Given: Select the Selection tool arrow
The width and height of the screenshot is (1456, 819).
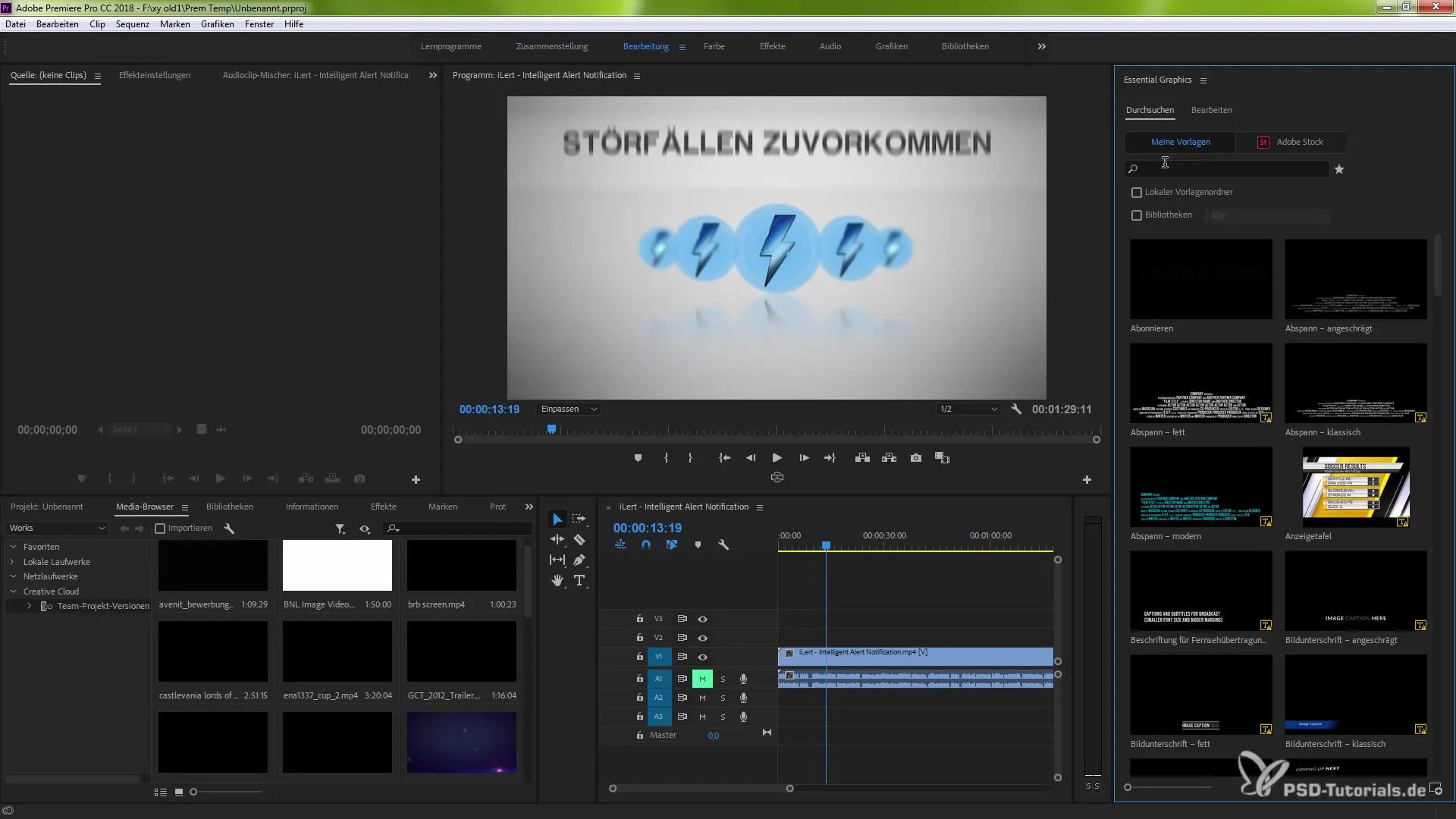Looking at the screenshot, I should 557,519.
